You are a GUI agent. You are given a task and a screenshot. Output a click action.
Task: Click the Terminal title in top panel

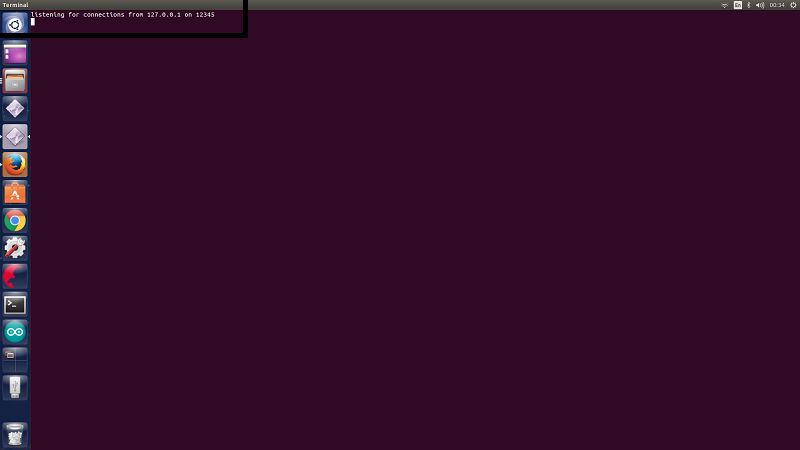pos(16,5)
